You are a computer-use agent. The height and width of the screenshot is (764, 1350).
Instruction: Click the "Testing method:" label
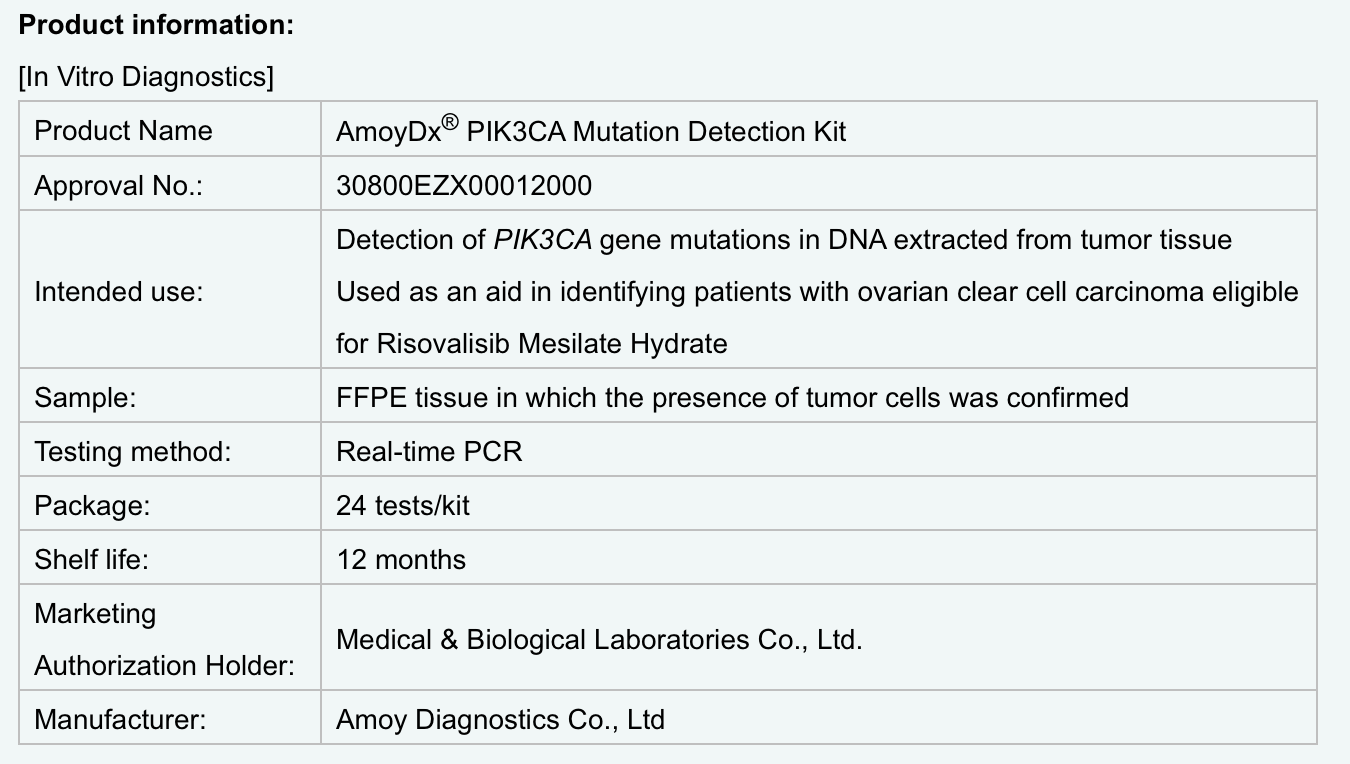132,452
